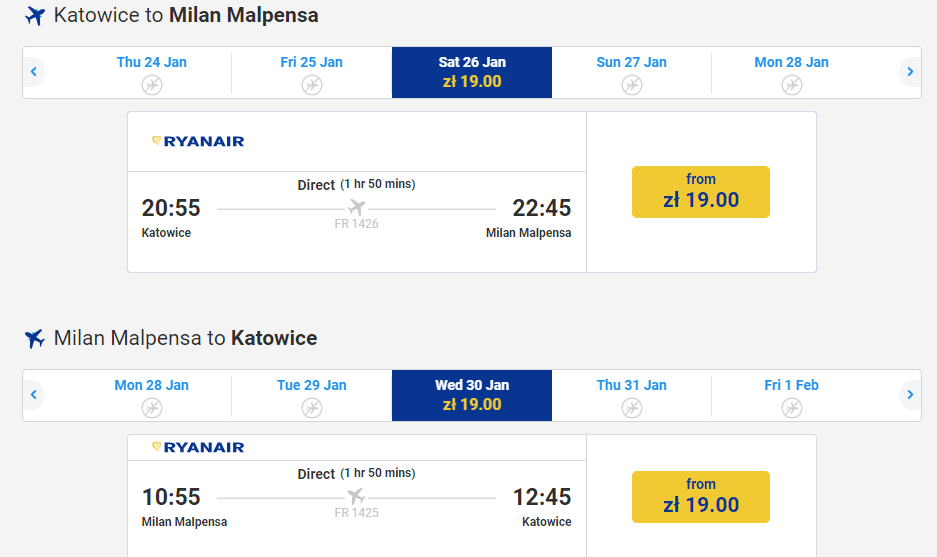This screenshot has height=557, width=937.
Task: Select the Wed 30 Jan return tab
Action: click(x=472, y=395)
